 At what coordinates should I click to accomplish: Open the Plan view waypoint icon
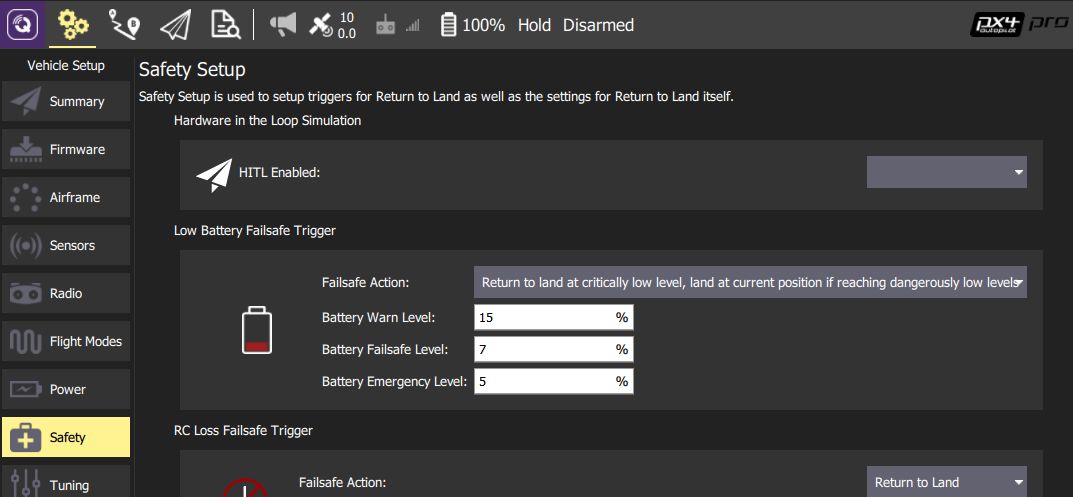point(124,24)
